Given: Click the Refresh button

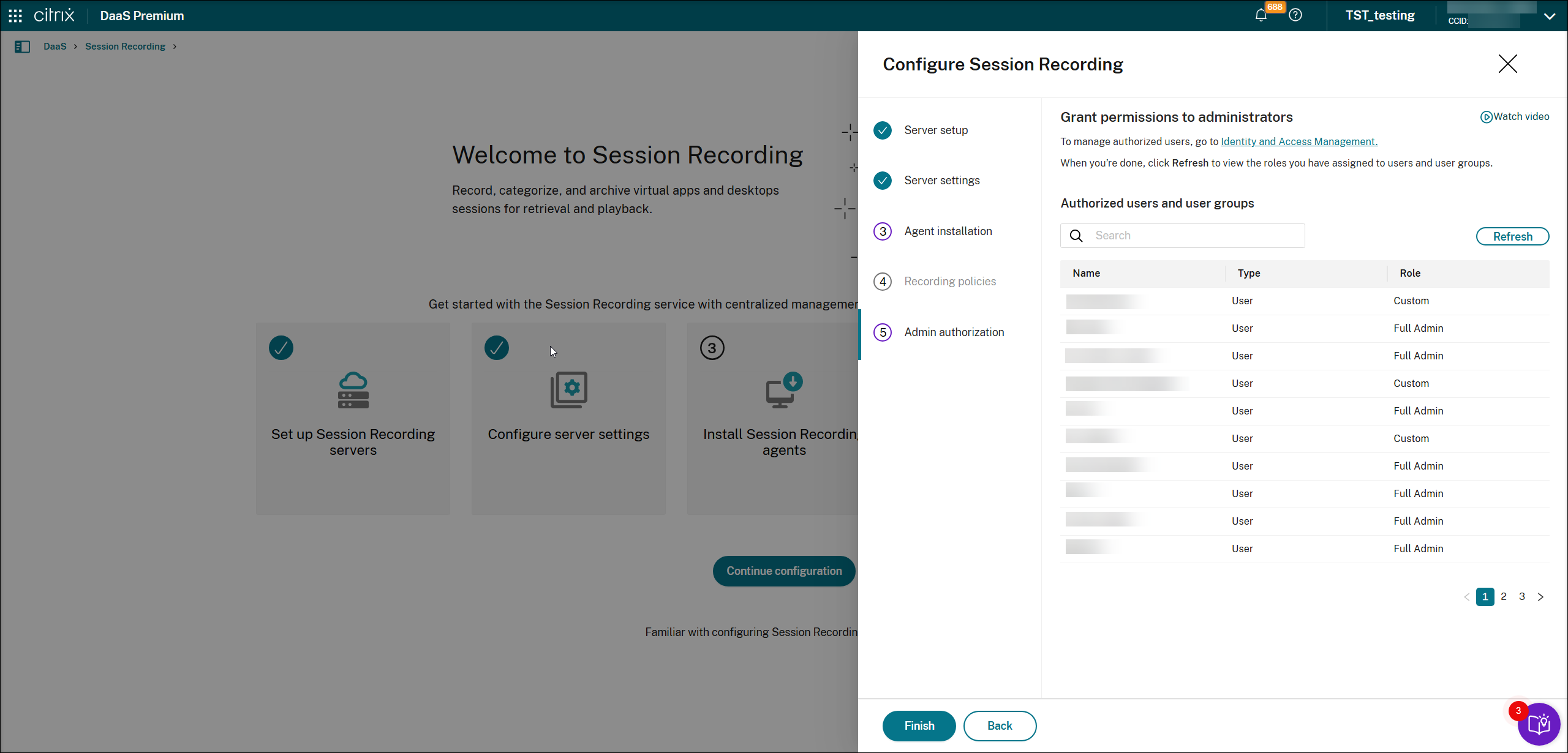Looking at the screenshot, I should 1512,236.
